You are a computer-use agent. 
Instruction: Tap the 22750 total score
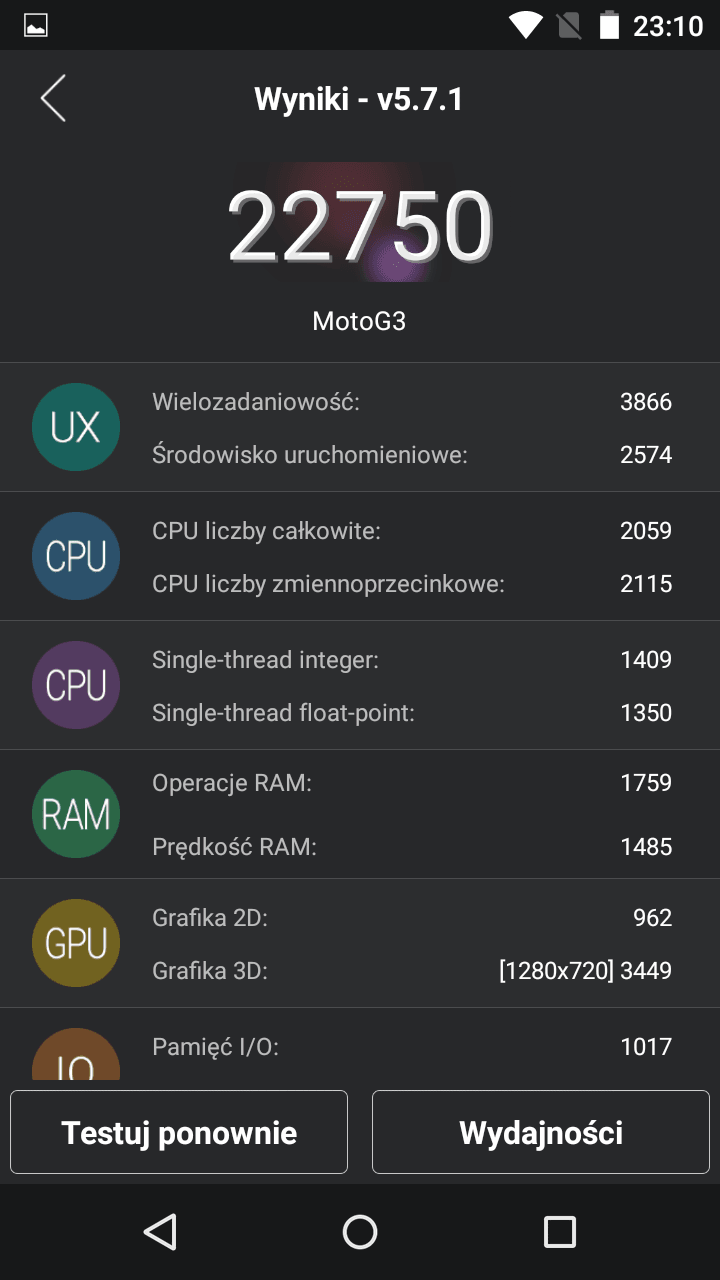point(360,225)
